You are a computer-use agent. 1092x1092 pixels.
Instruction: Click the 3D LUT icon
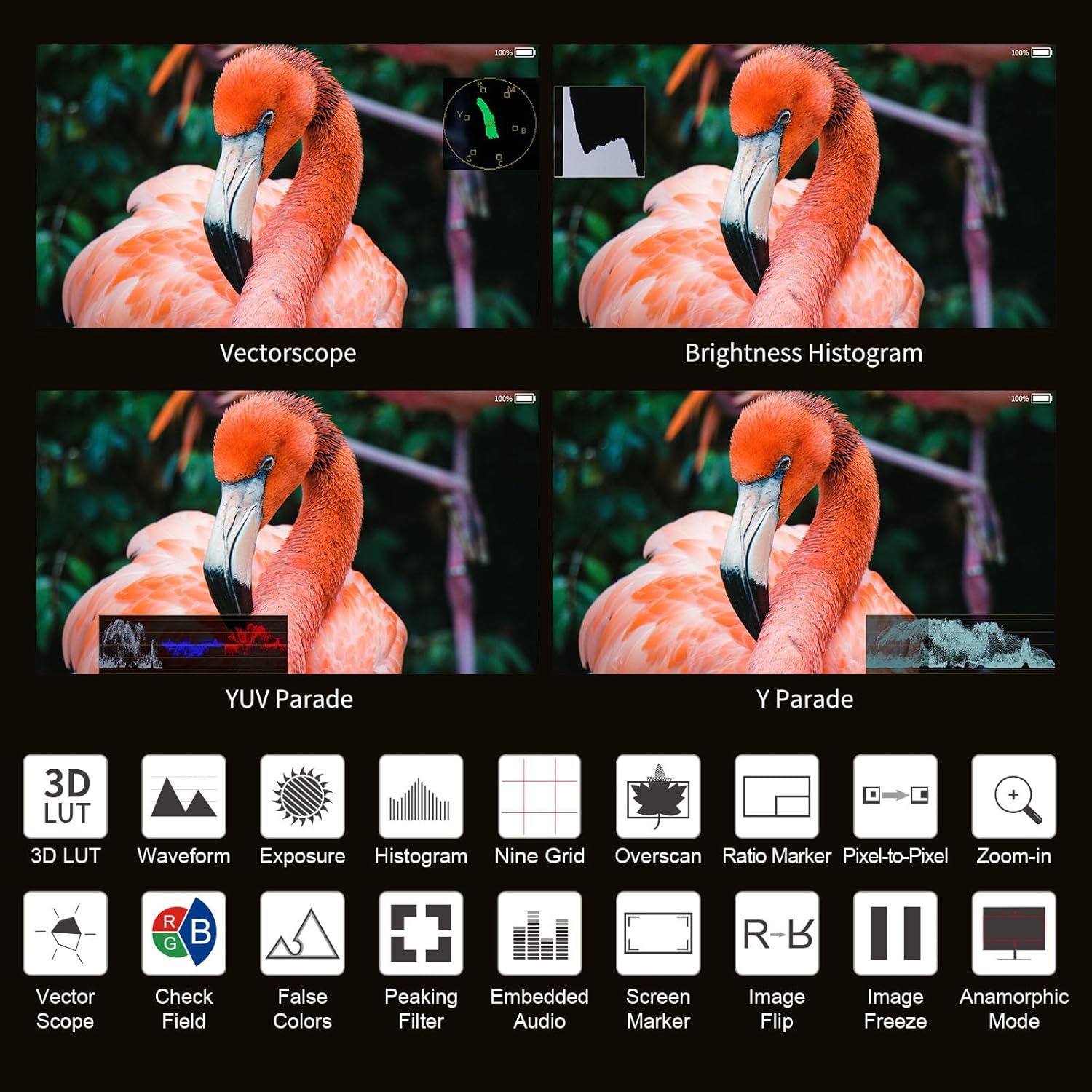click(x=66, y=796)
